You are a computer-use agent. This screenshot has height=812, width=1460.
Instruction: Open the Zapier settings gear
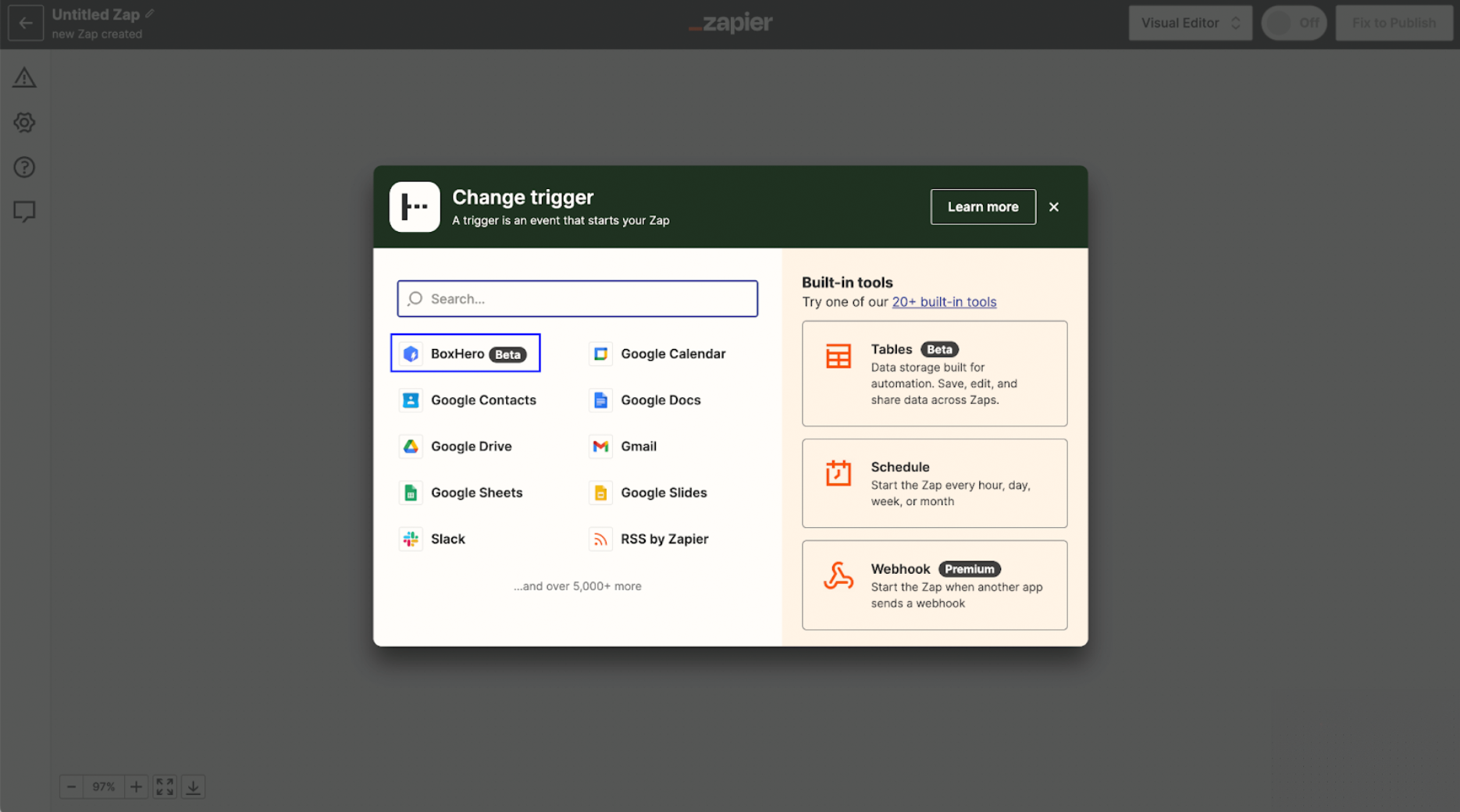(x=24, y=123)
